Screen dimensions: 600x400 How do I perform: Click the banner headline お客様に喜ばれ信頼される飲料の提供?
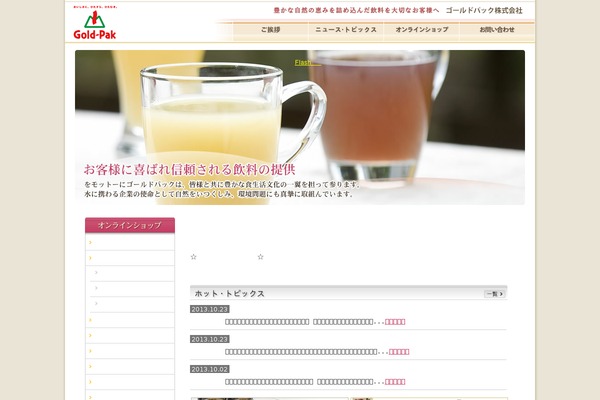click(189, 170)
